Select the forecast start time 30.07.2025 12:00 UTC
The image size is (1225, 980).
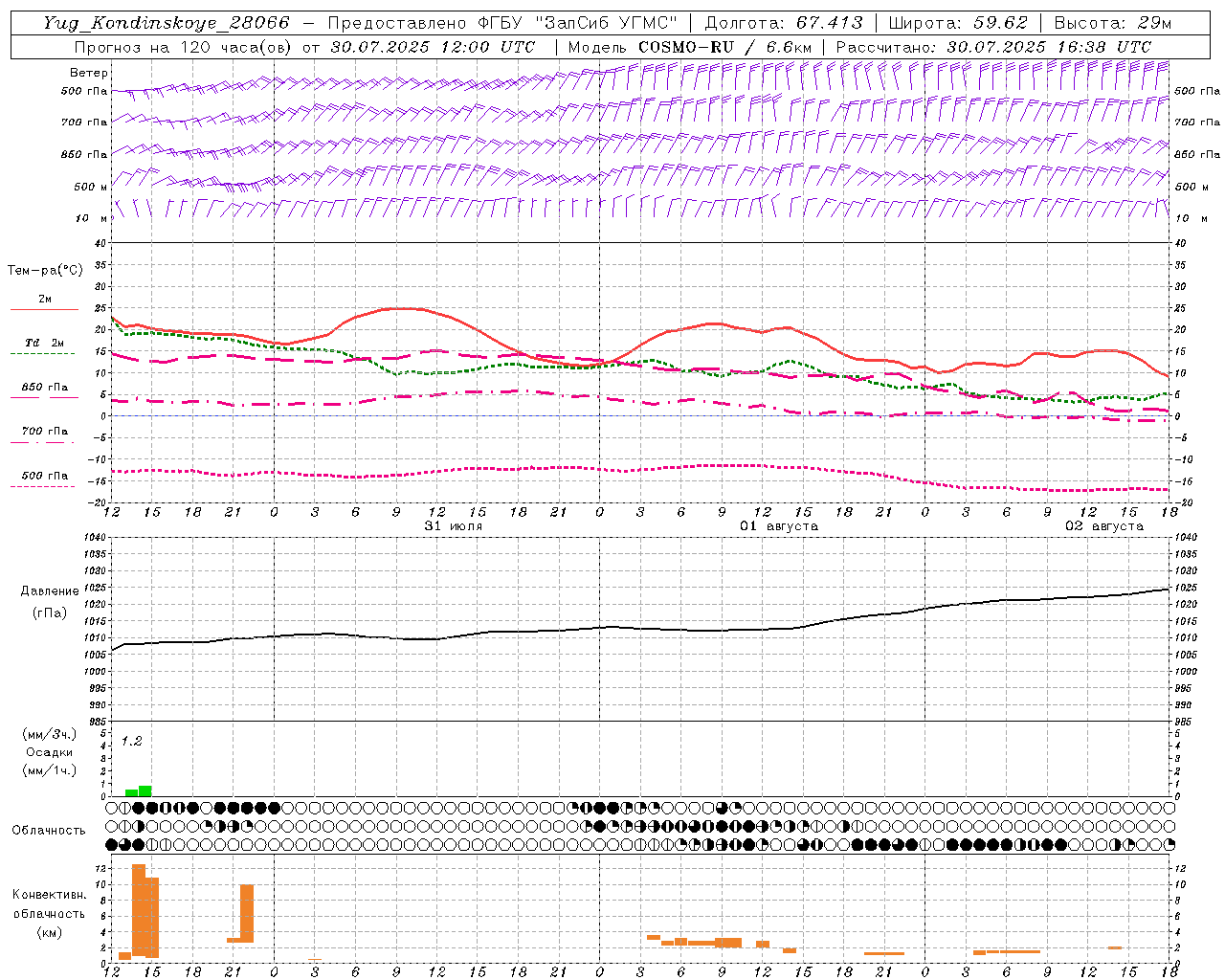click(x=433, y=47)
